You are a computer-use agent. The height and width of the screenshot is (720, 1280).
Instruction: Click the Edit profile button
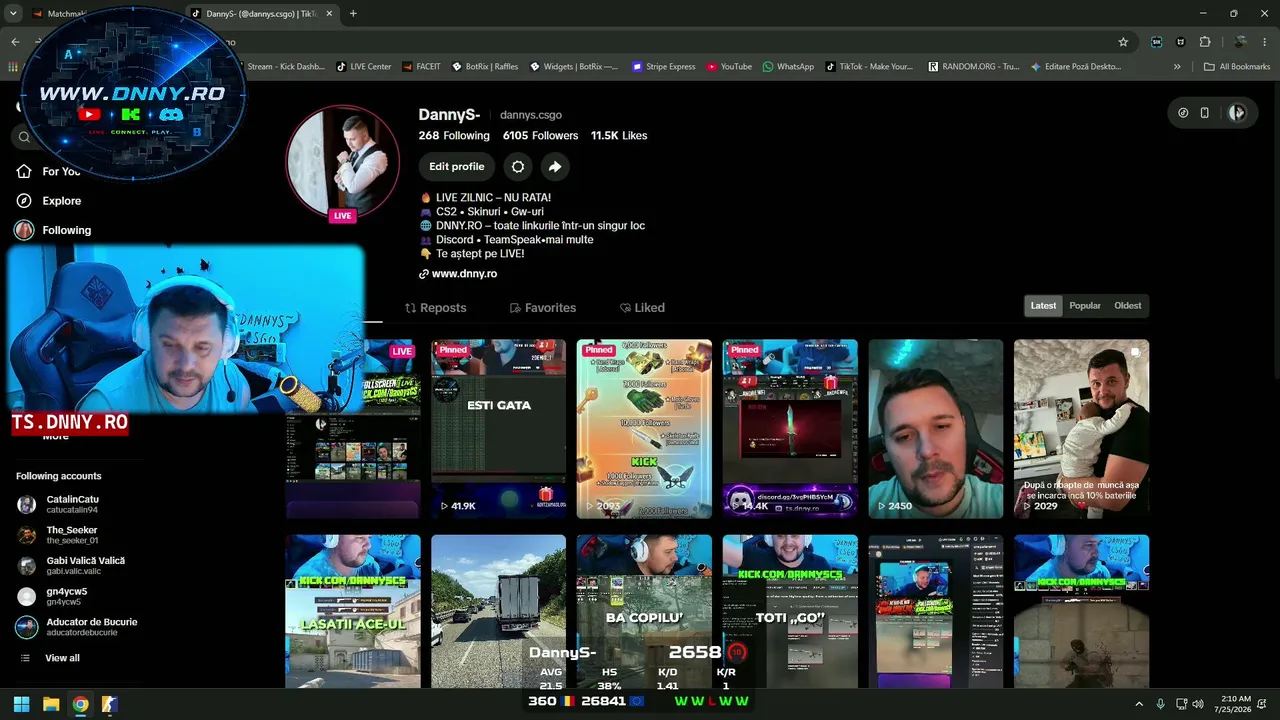point(457,167)
